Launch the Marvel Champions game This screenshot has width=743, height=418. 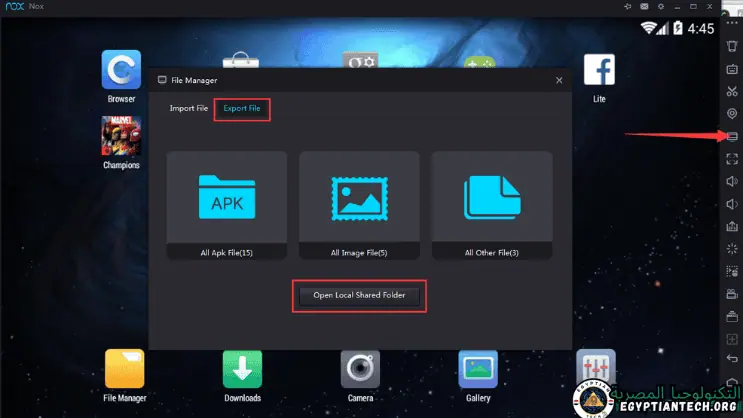tap(121, 137)
